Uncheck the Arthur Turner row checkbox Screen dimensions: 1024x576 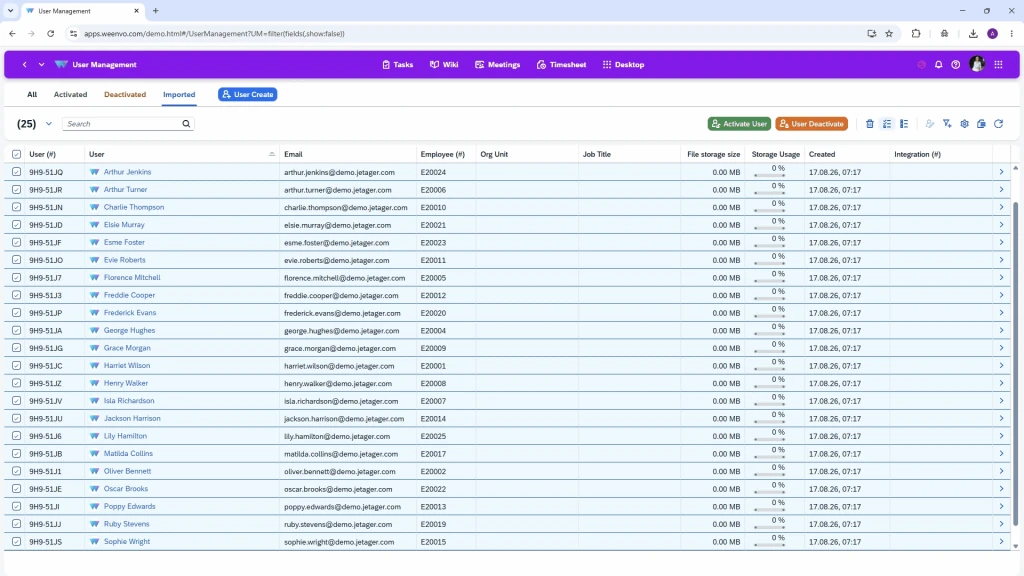pyautogui.click(x=16, y=189)
